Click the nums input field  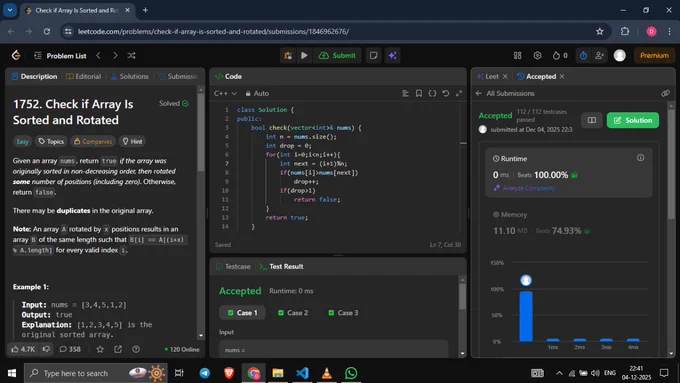pyautogui.click(x=333, y=349)
